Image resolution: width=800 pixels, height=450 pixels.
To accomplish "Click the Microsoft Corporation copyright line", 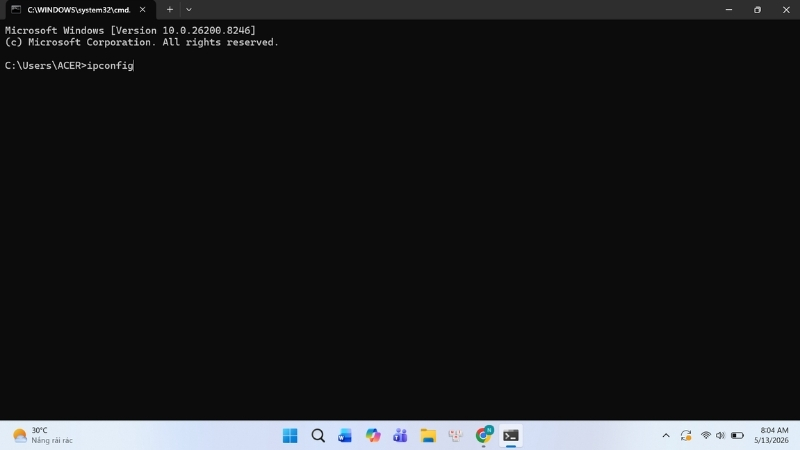I will [141, 42].
